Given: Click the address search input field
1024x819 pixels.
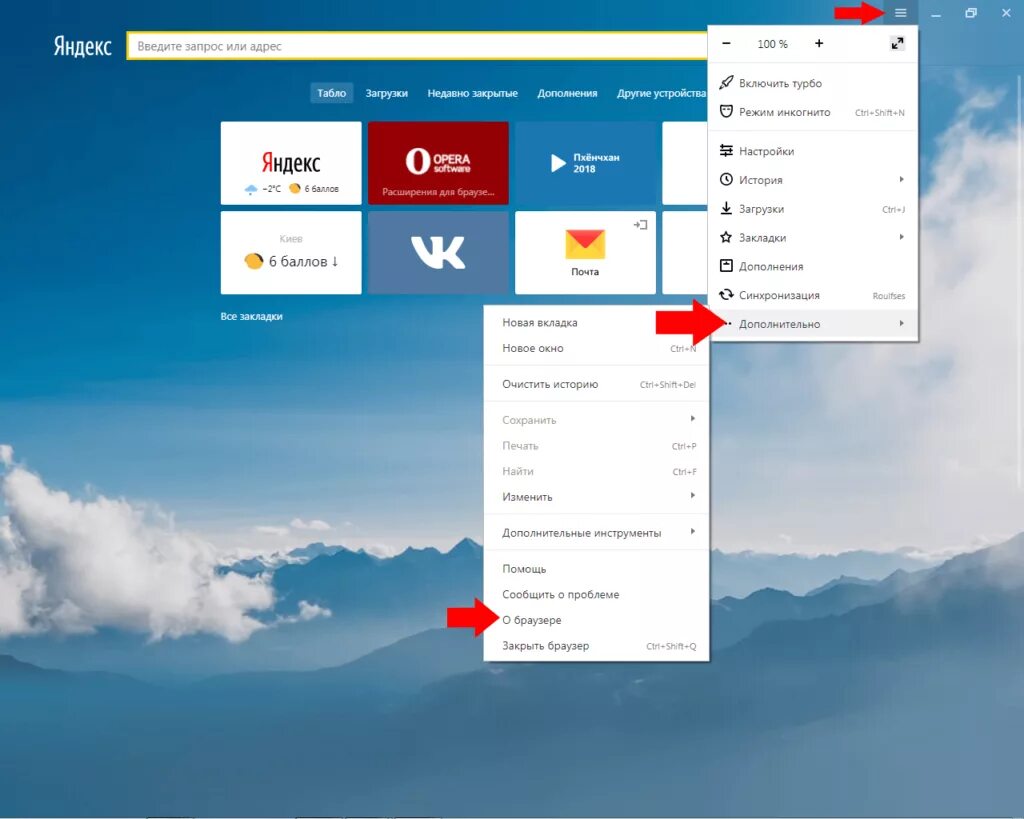Looking at the screenshot, I should (x=418, y=46).
